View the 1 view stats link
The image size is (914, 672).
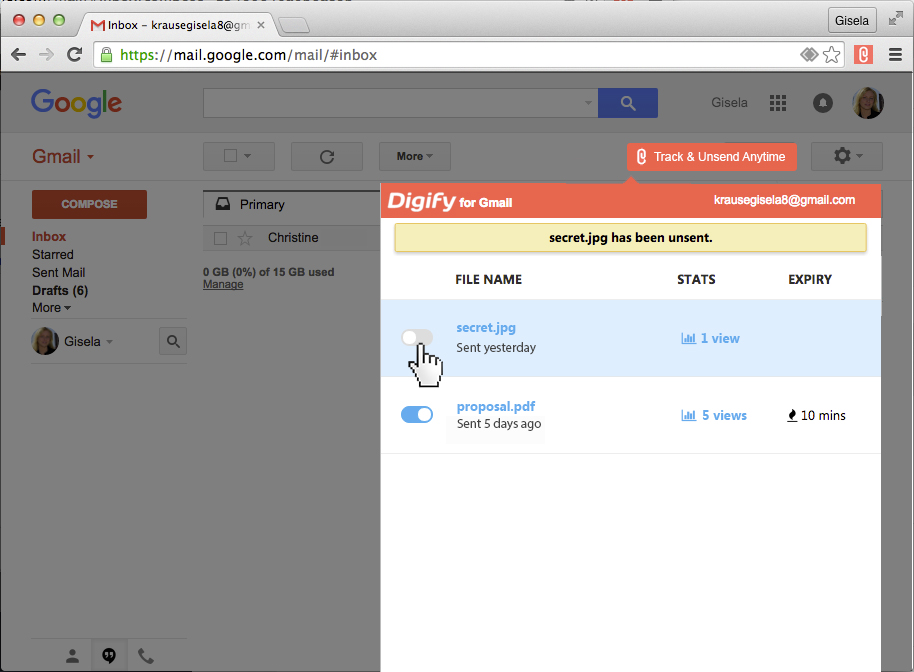click(720, 339)
